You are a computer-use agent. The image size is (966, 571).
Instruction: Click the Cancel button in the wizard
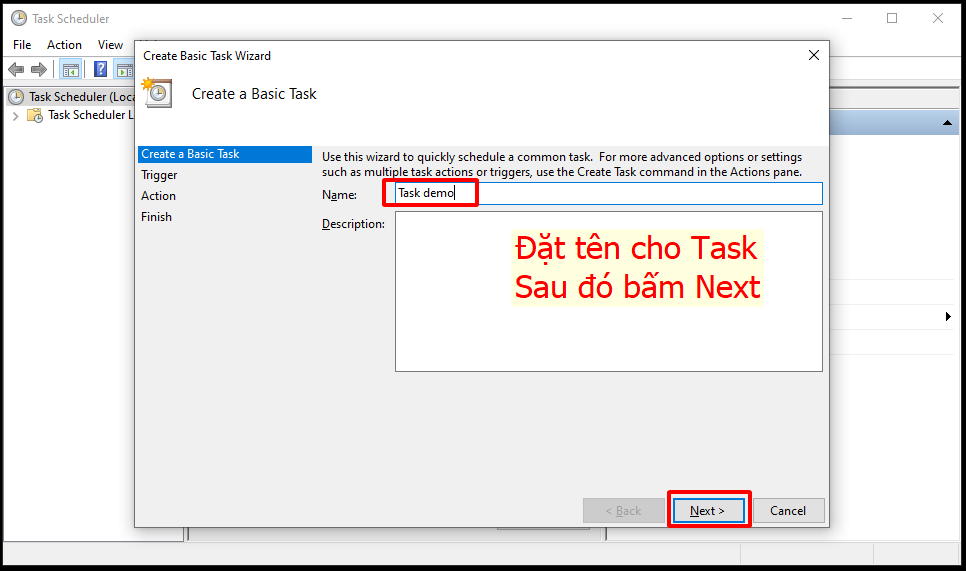click(x=788, y=510)
